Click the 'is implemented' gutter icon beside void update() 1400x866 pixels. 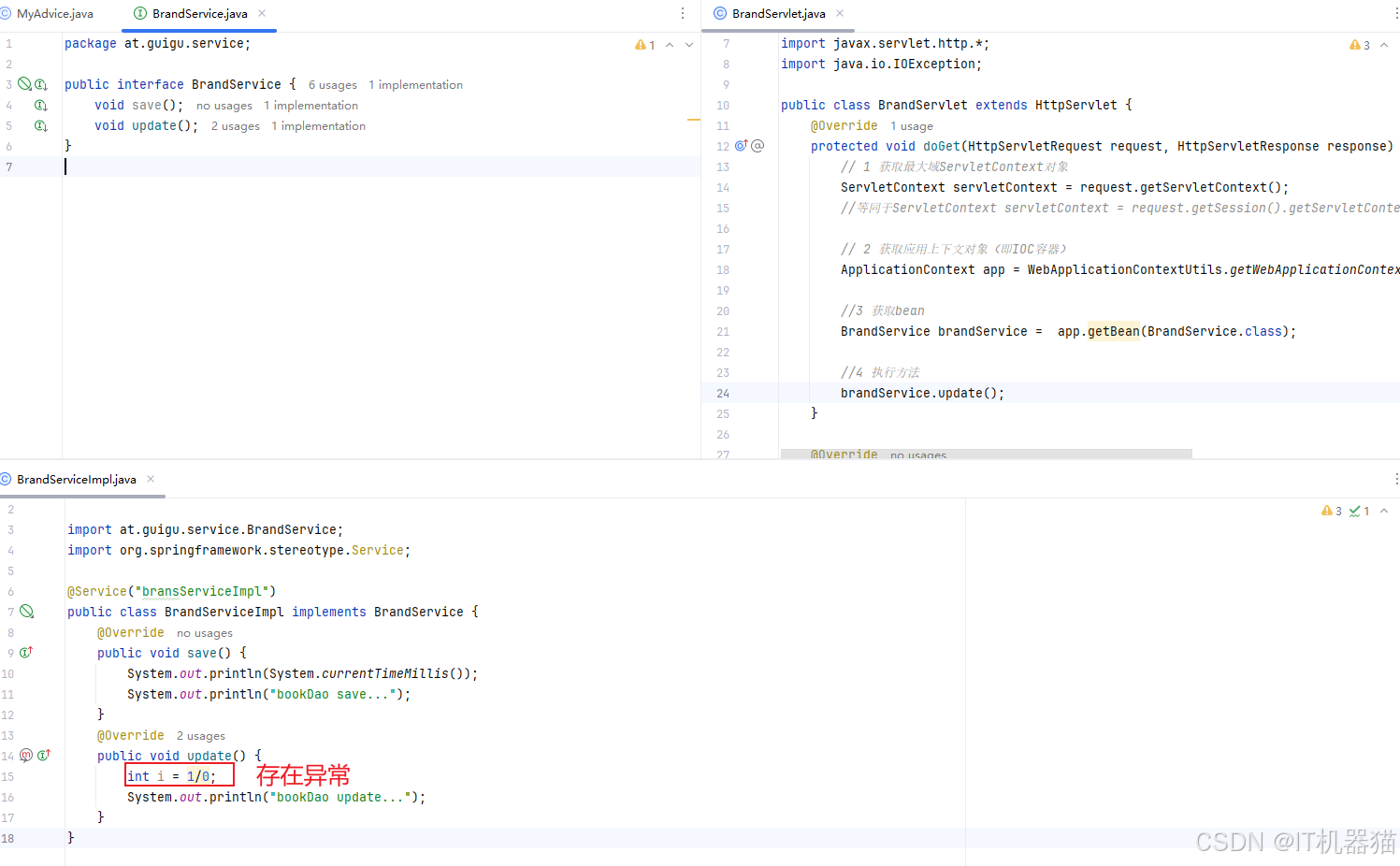40,125
